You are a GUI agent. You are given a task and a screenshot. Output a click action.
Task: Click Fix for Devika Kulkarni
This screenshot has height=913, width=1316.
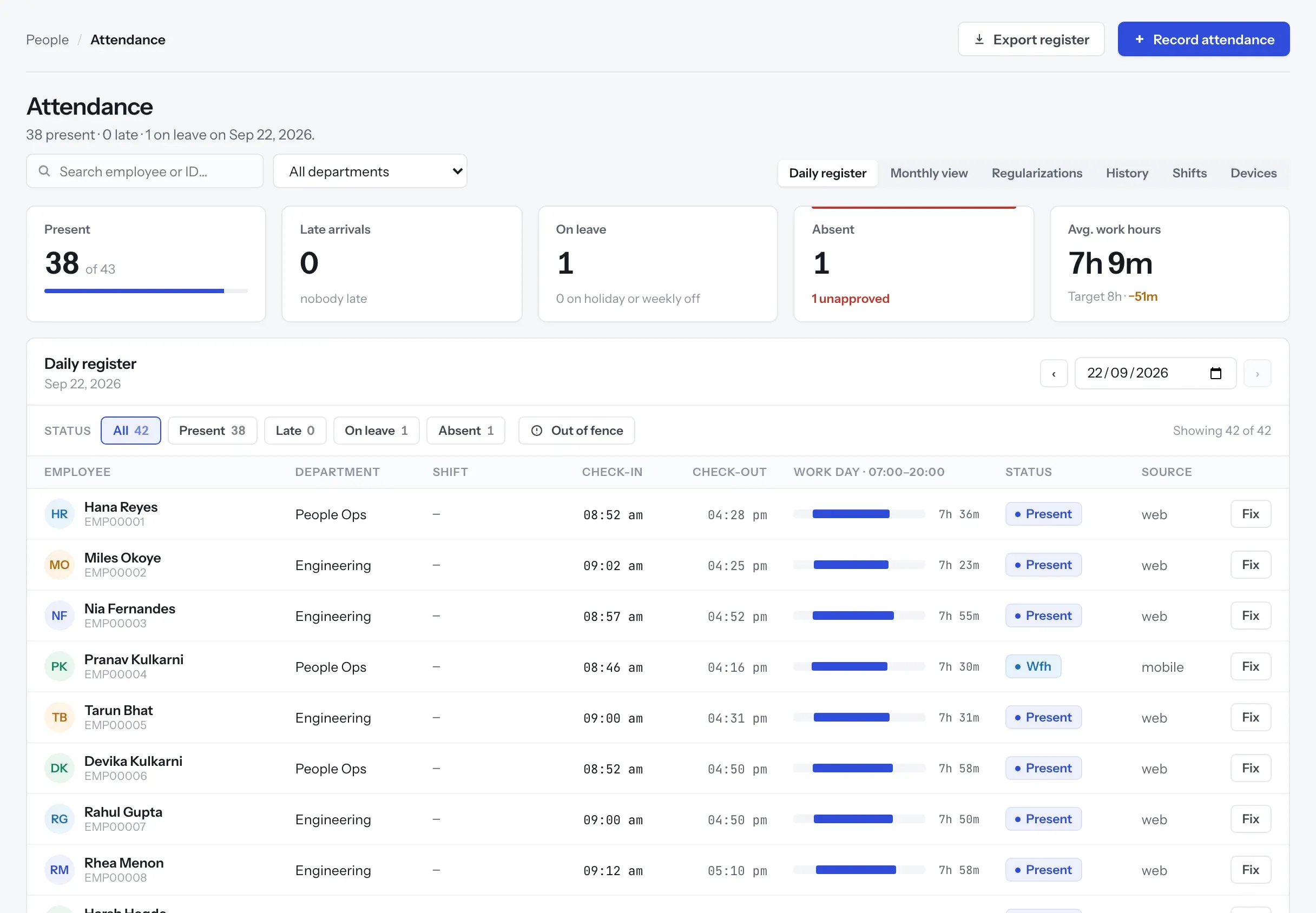[x=1251, y=768]
